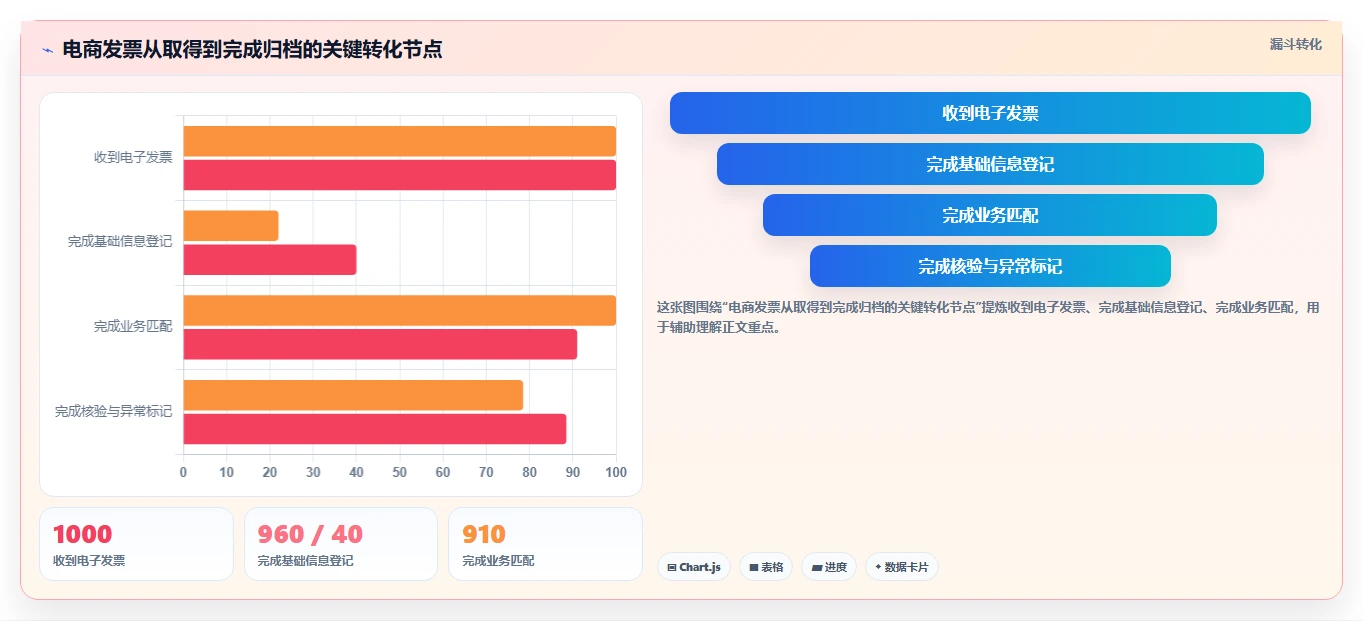Click the 完成核验与异常标记 y-axis label
The width and height of the screenshot is (1363, 621).
point(113,411)
